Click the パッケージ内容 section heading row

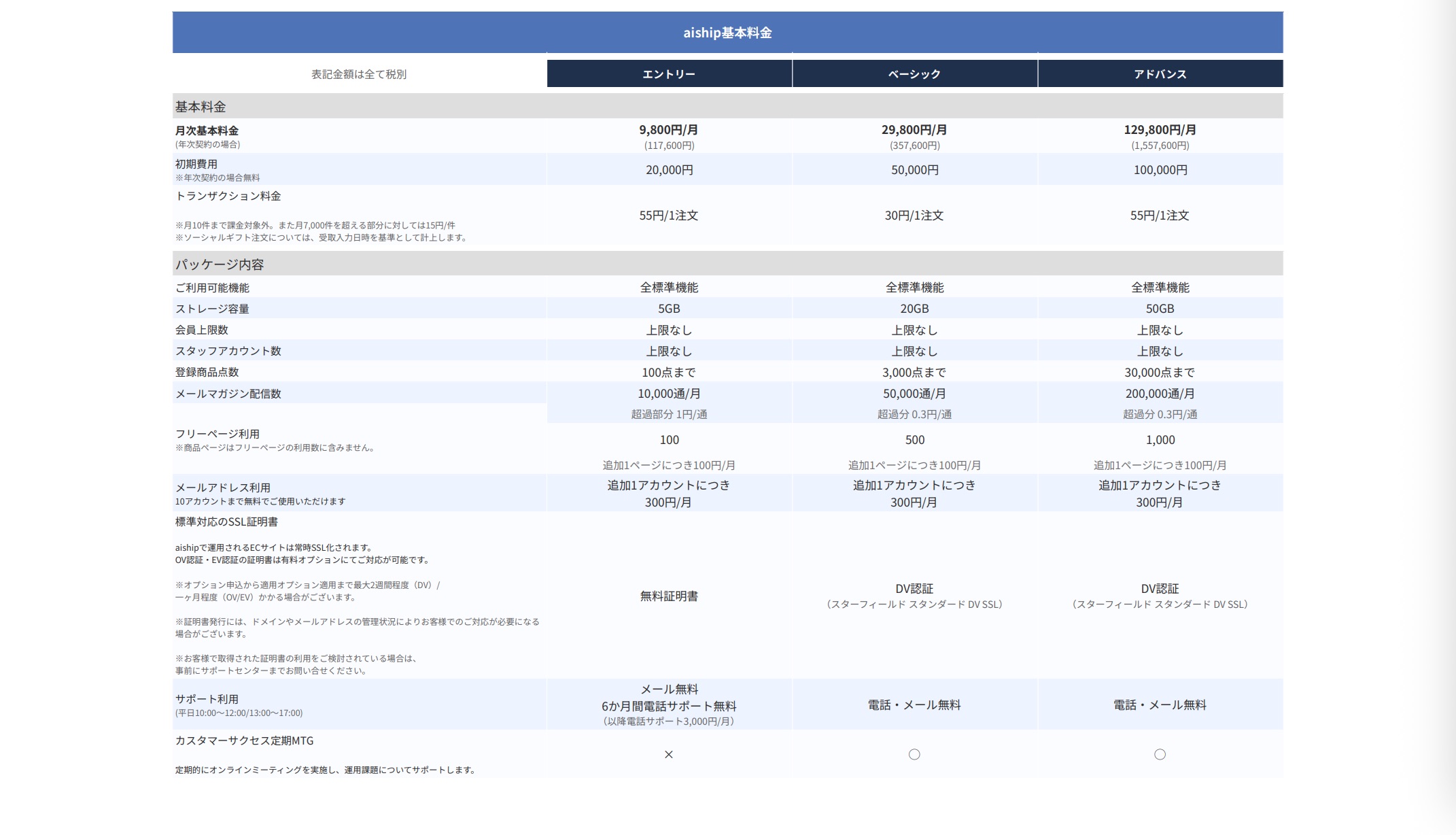220,265
